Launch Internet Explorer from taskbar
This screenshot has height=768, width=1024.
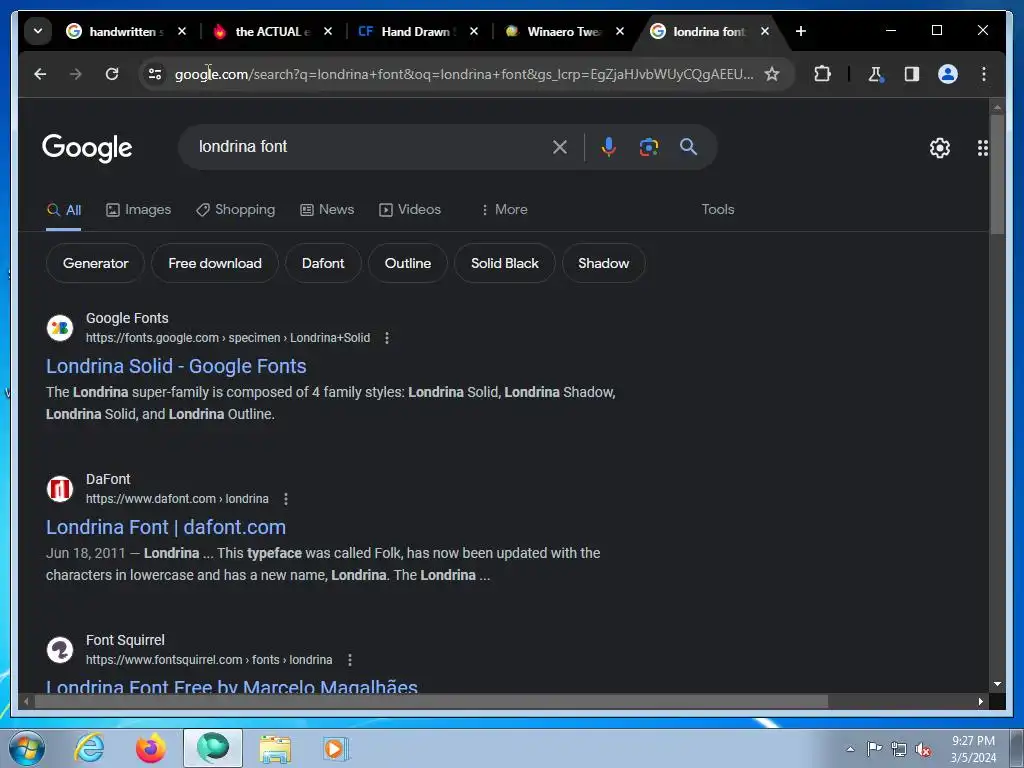coord(89,748)
